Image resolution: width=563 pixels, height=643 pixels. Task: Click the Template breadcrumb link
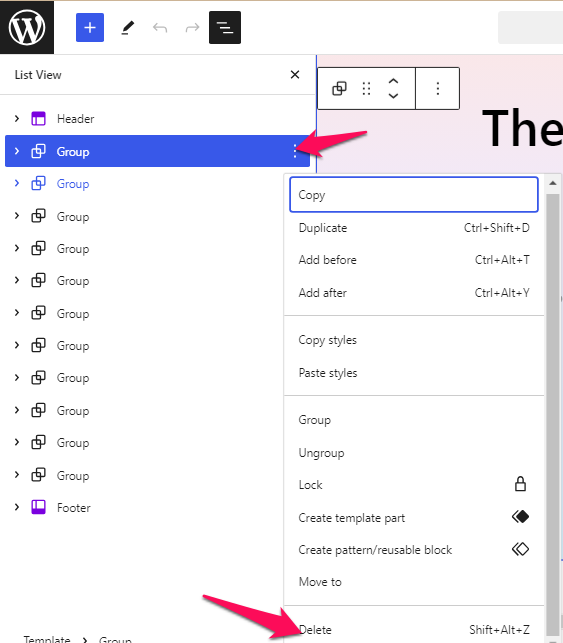pyautogui.click(x=47, y=639)
